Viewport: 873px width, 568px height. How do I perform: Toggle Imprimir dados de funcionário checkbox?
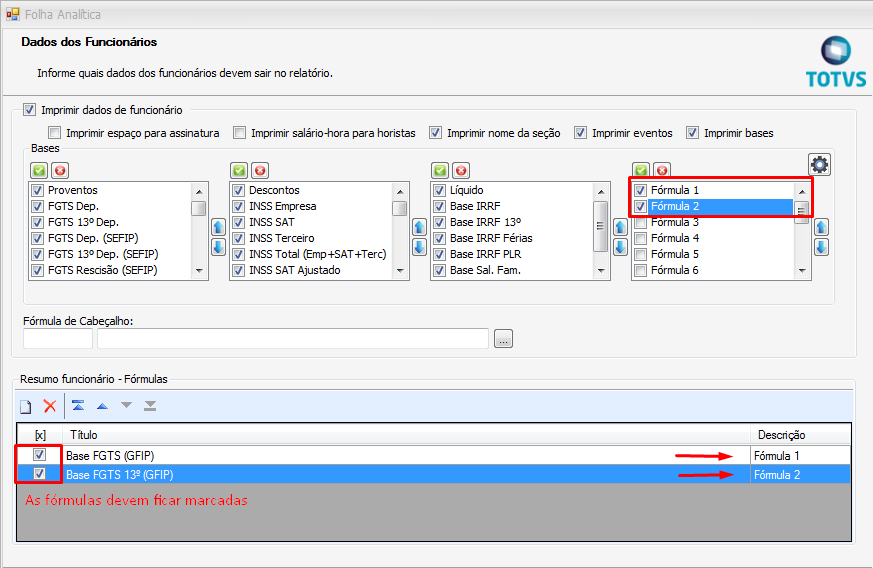tap(30, 110)
